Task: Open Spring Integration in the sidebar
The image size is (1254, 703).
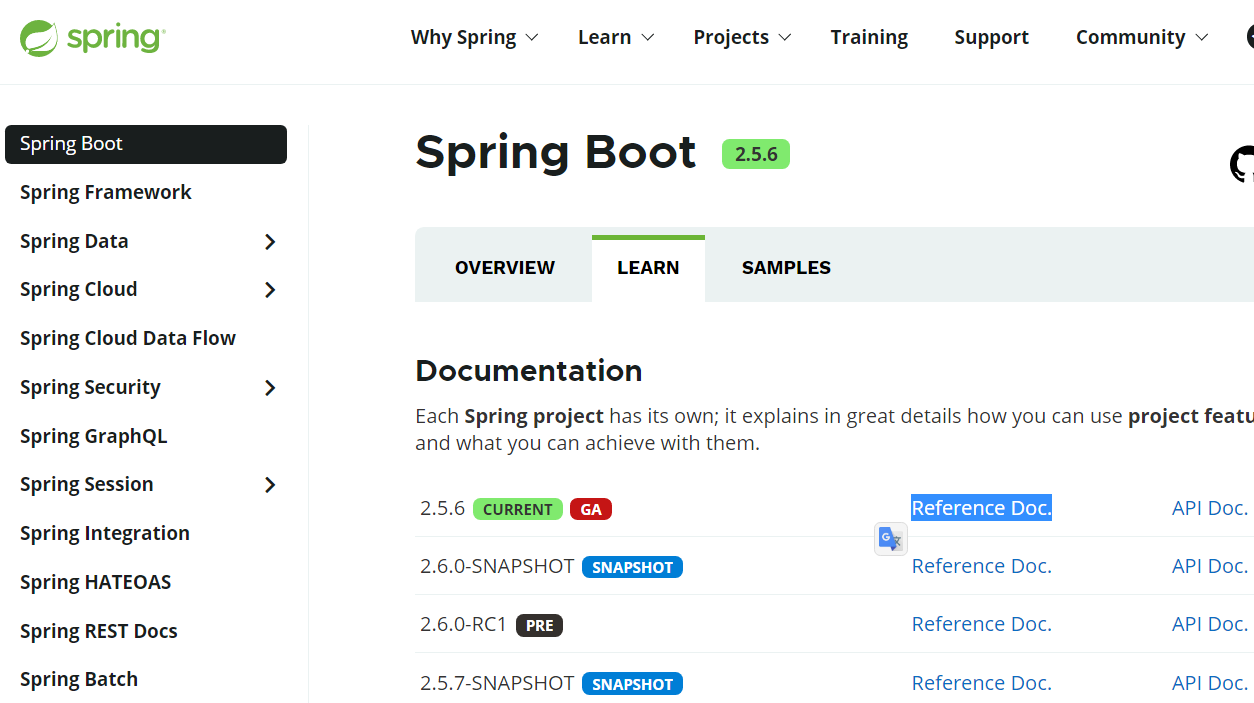Action: [x=104, y=533]
